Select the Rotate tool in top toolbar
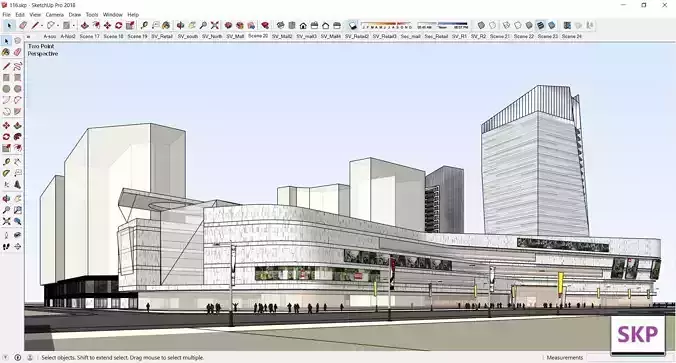Image resolution: width=676 pixels, height=363 pixels. point(119,25)
